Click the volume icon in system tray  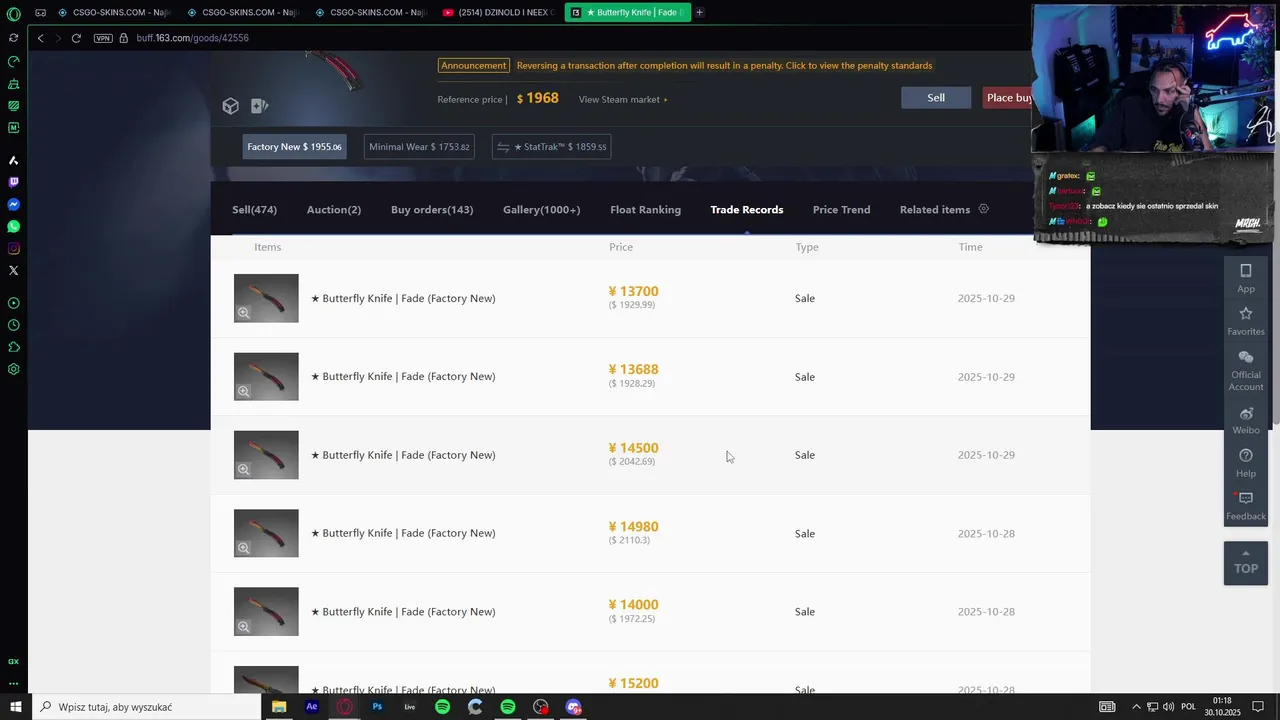[1168, 707]
